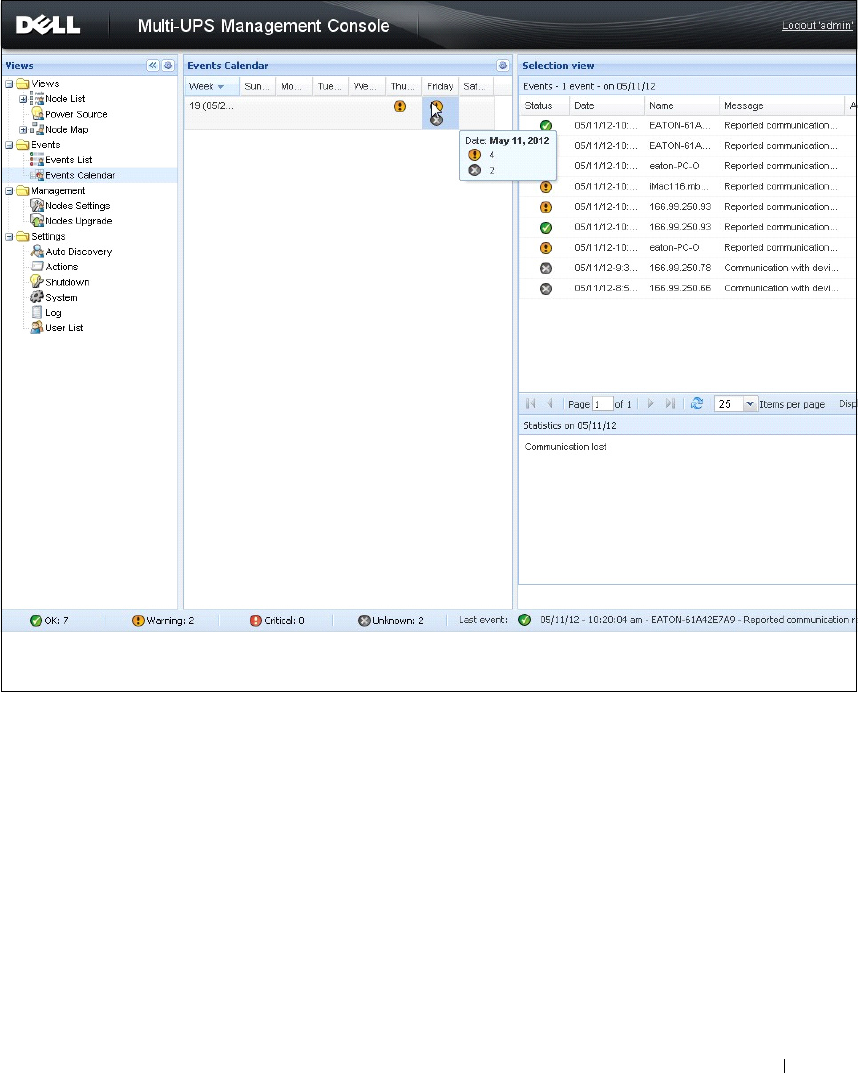
Task: Select 166.99.250.66 event row
Action: (688, 288)
